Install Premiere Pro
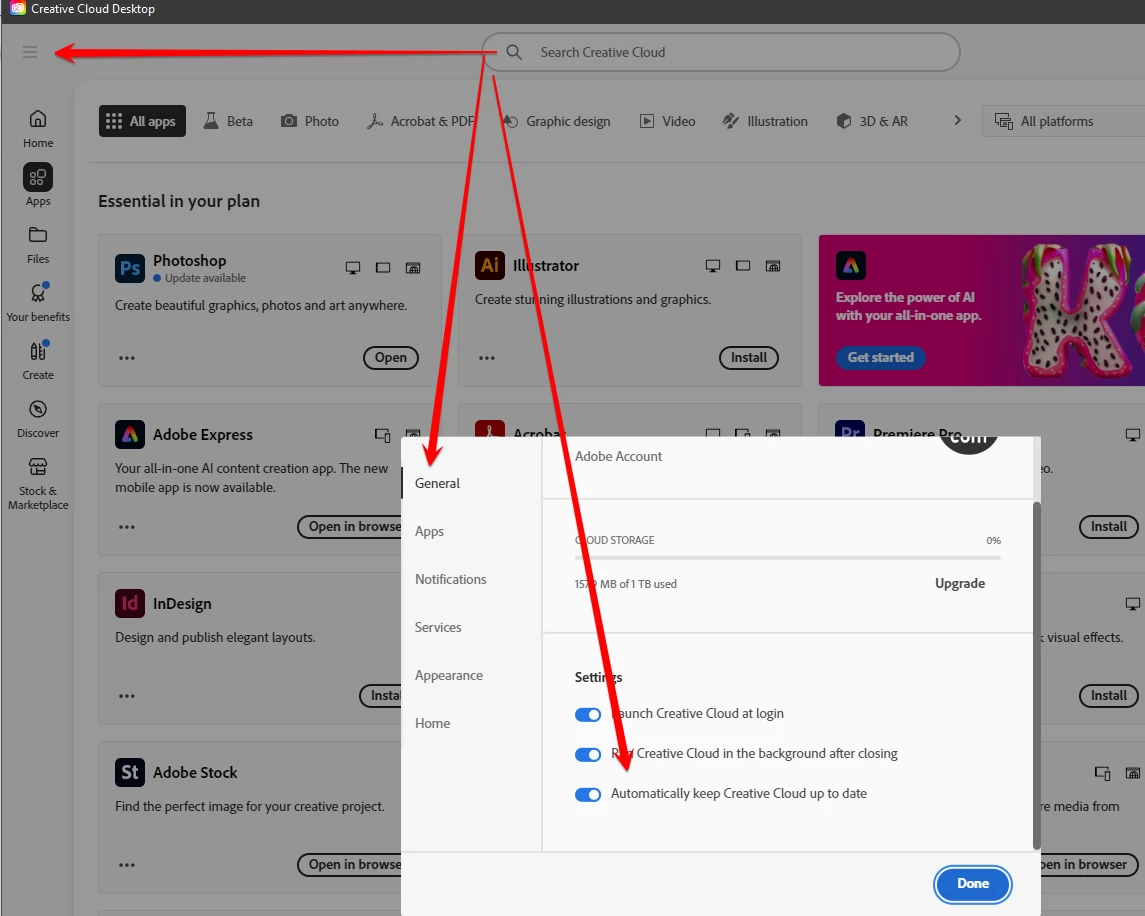This screenshot has height=916, width=1145. click(1108, 527)
